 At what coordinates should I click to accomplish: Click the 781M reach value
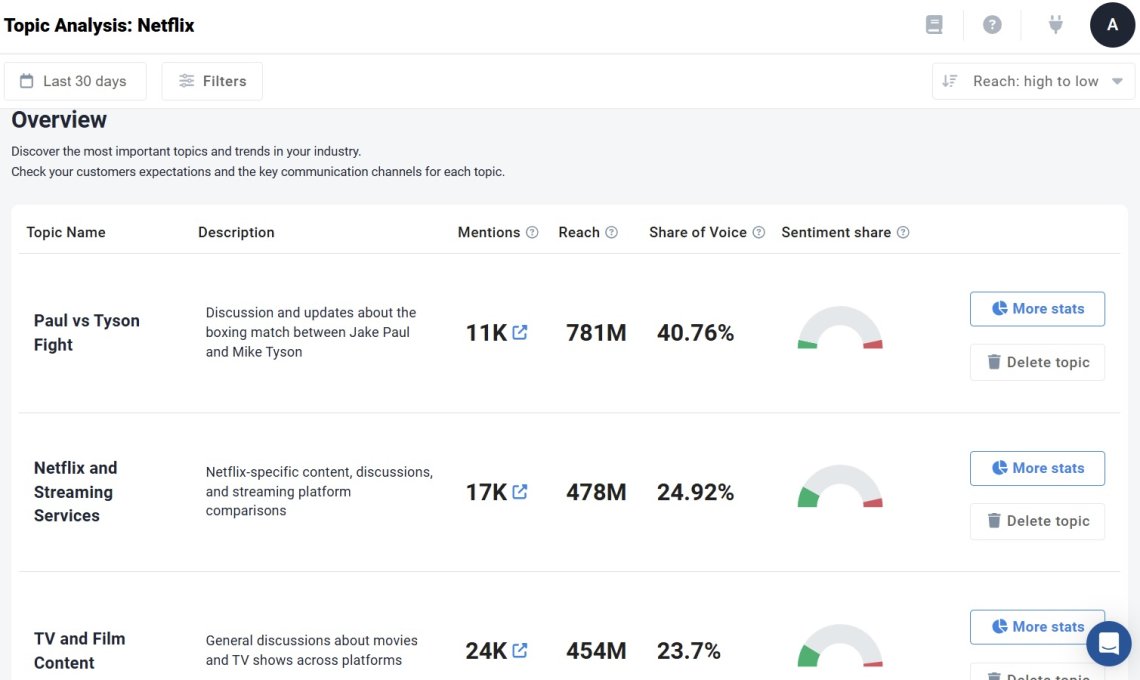[x=596, y=332]
